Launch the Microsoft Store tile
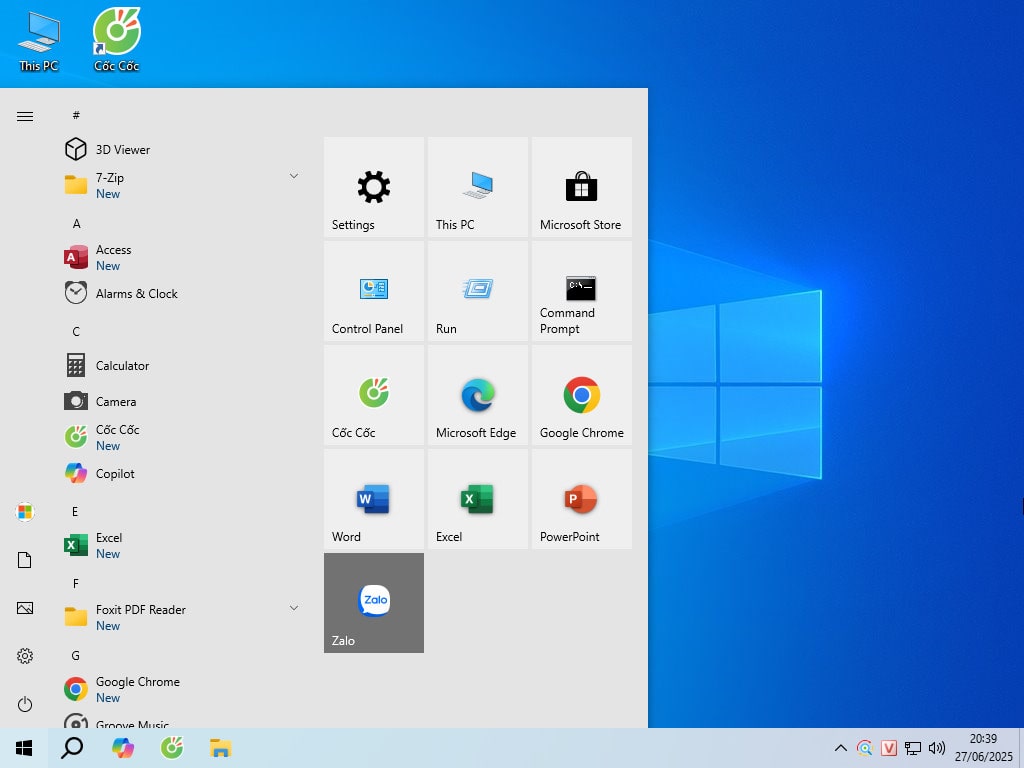 pyautogui.click(x=581, y=187)
